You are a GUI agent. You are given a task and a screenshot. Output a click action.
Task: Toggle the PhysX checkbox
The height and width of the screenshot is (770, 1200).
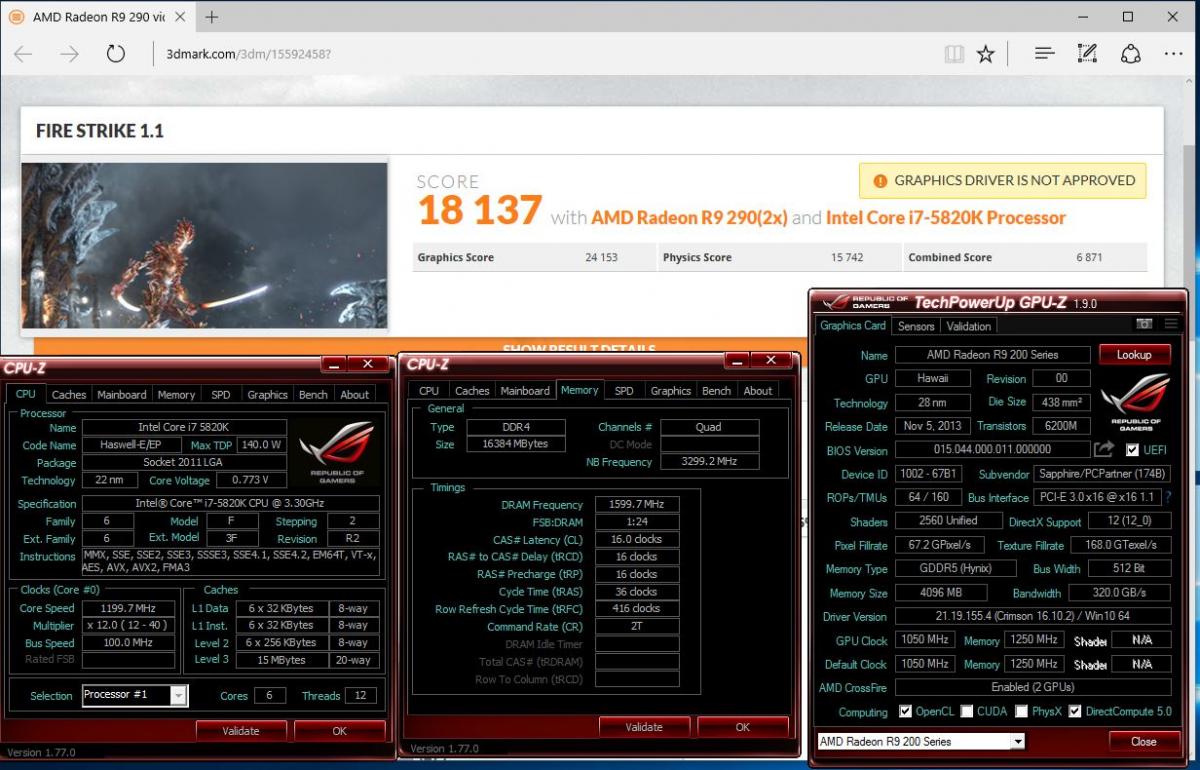click(x=1021, y=711)
